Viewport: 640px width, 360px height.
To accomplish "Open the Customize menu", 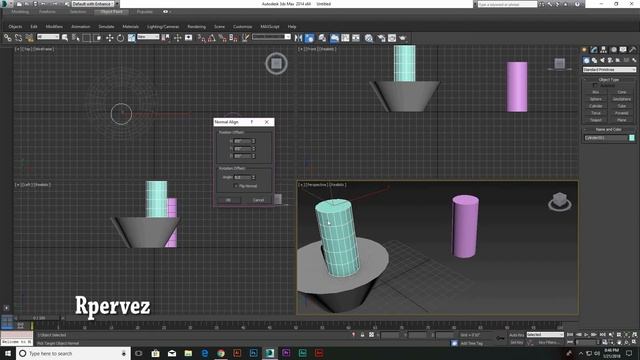I will pyautogui.click(x=242, y=27).
